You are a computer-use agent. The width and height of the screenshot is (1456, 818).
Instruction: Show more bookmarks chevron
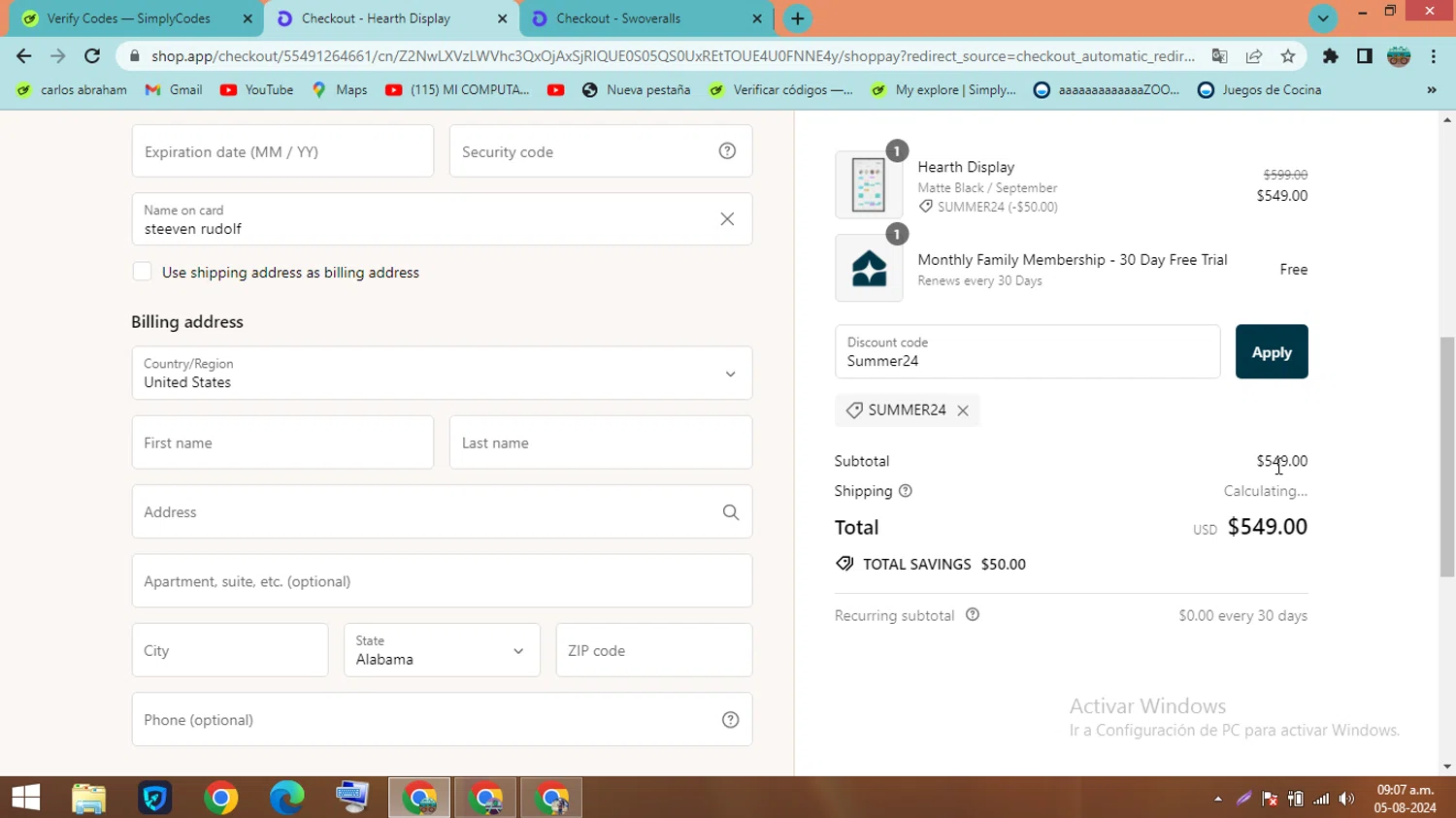(1432, 90)
